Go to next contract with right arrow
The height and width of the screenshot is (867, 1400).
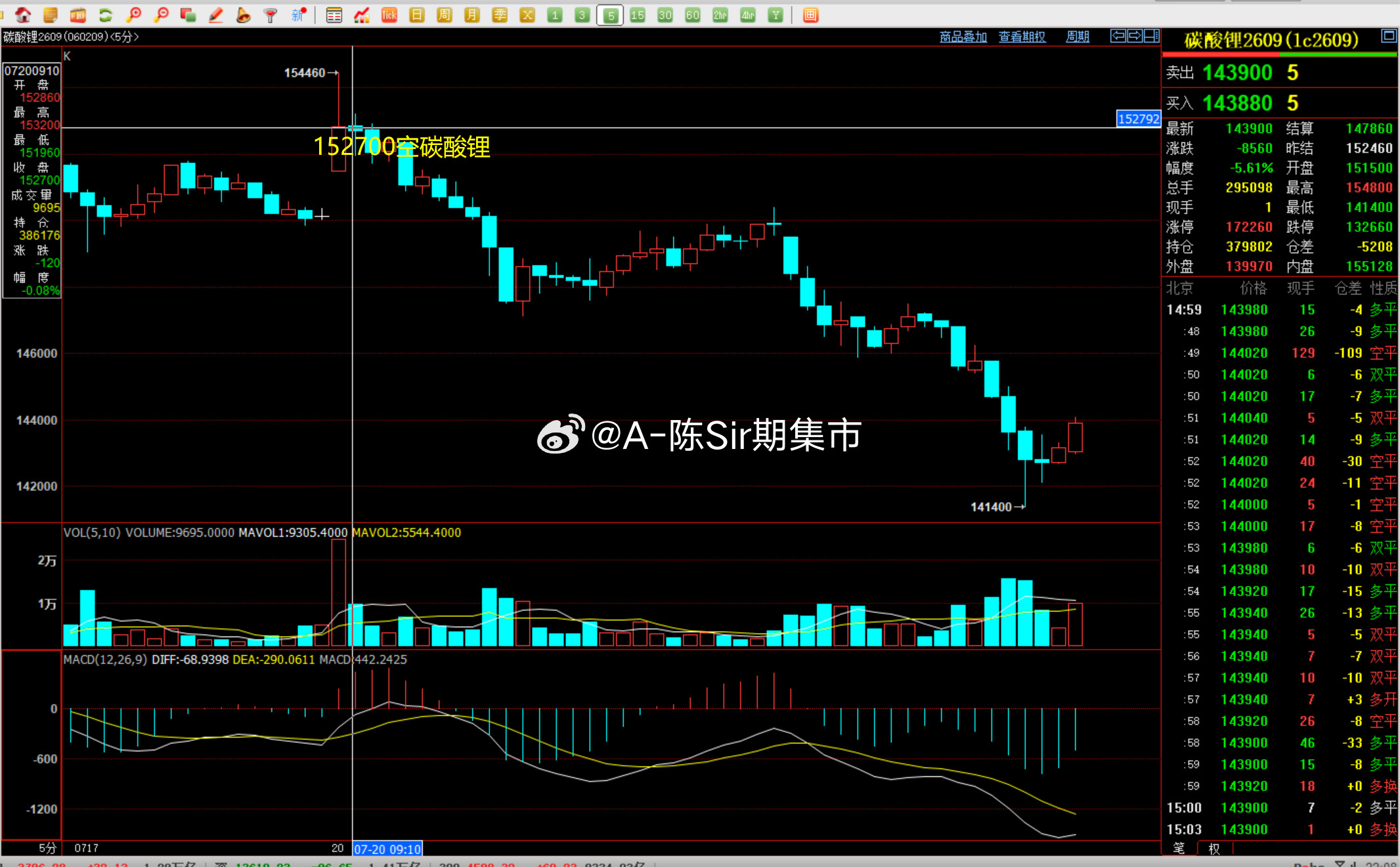tap(1135, 36)
